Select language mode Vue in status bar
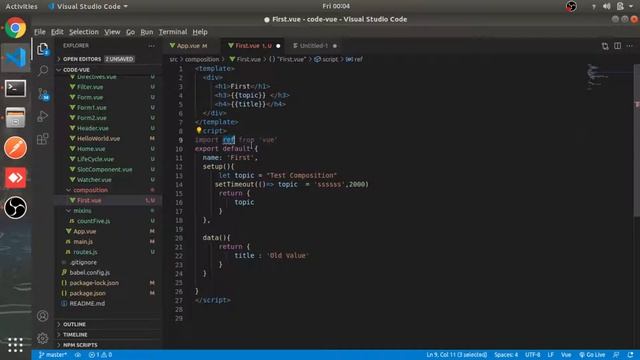640x360 pixels. [x=566, y=355]
